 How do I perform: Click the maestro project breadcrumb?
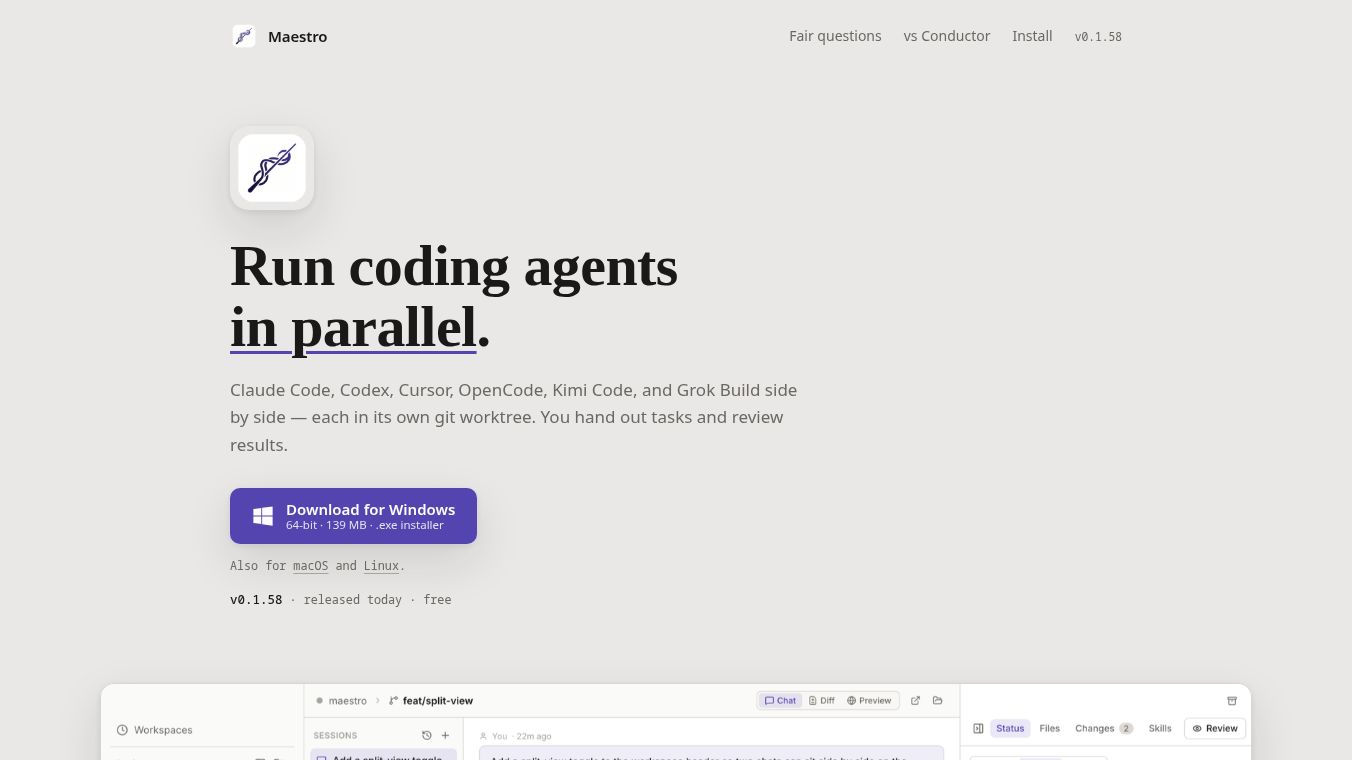click(x=347, y=701)
